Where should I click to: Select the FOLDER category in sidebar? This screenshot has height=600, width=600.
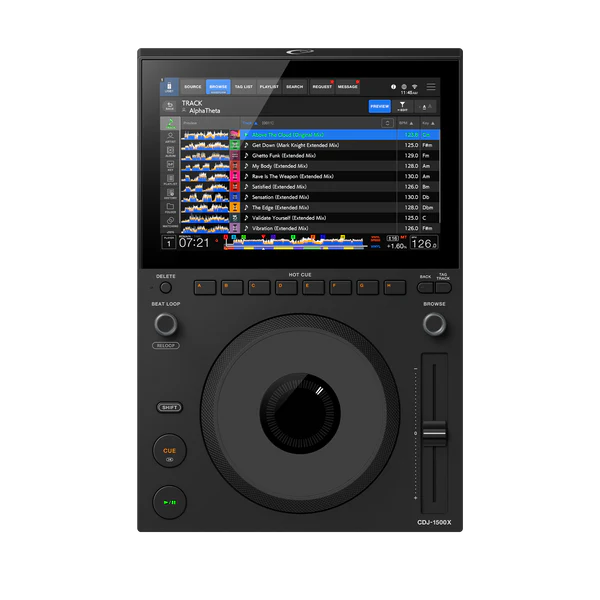(170, 208)
